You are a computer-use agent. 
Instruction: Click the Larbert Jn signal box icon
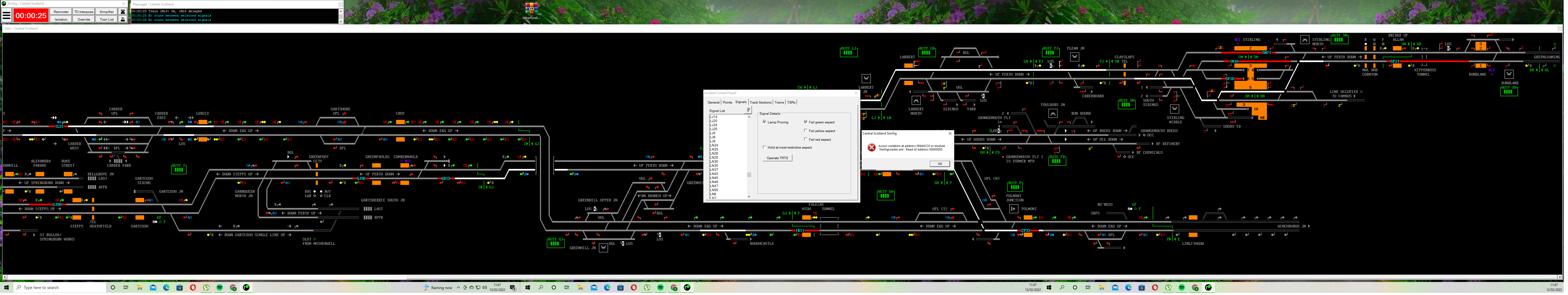(866, 78)
